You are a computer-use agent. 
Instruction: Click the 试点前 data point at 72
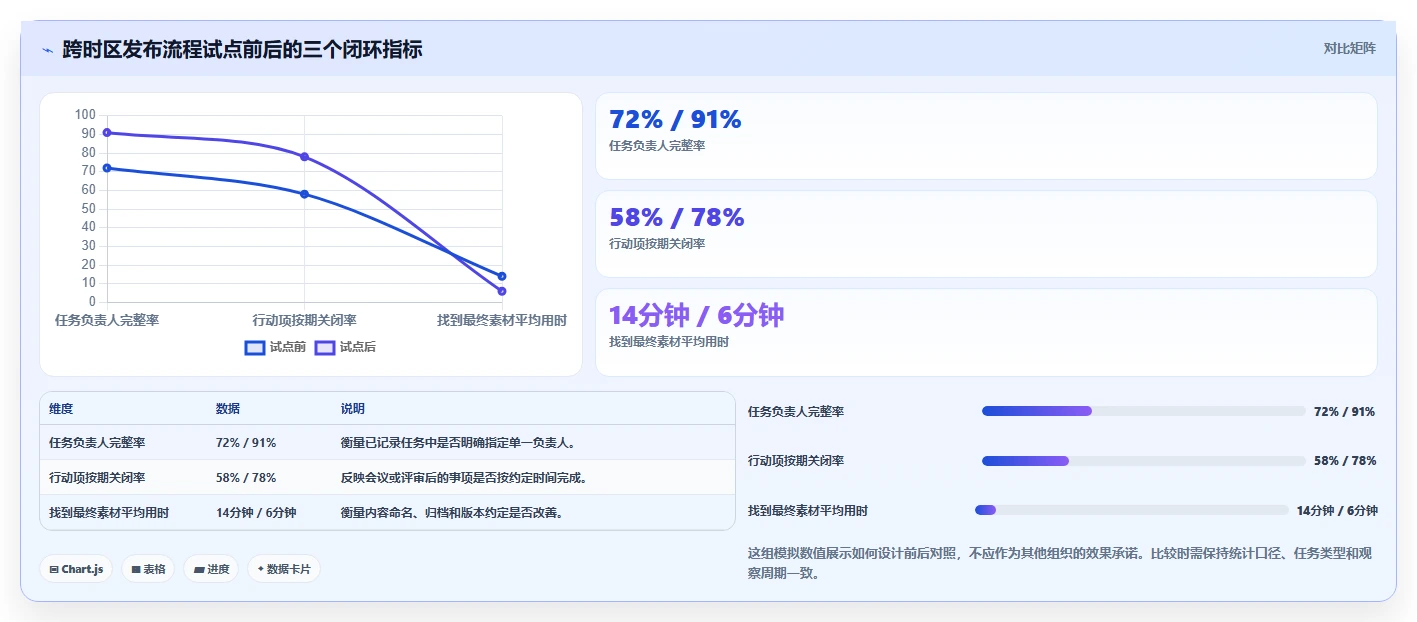[x=107, y=168]
